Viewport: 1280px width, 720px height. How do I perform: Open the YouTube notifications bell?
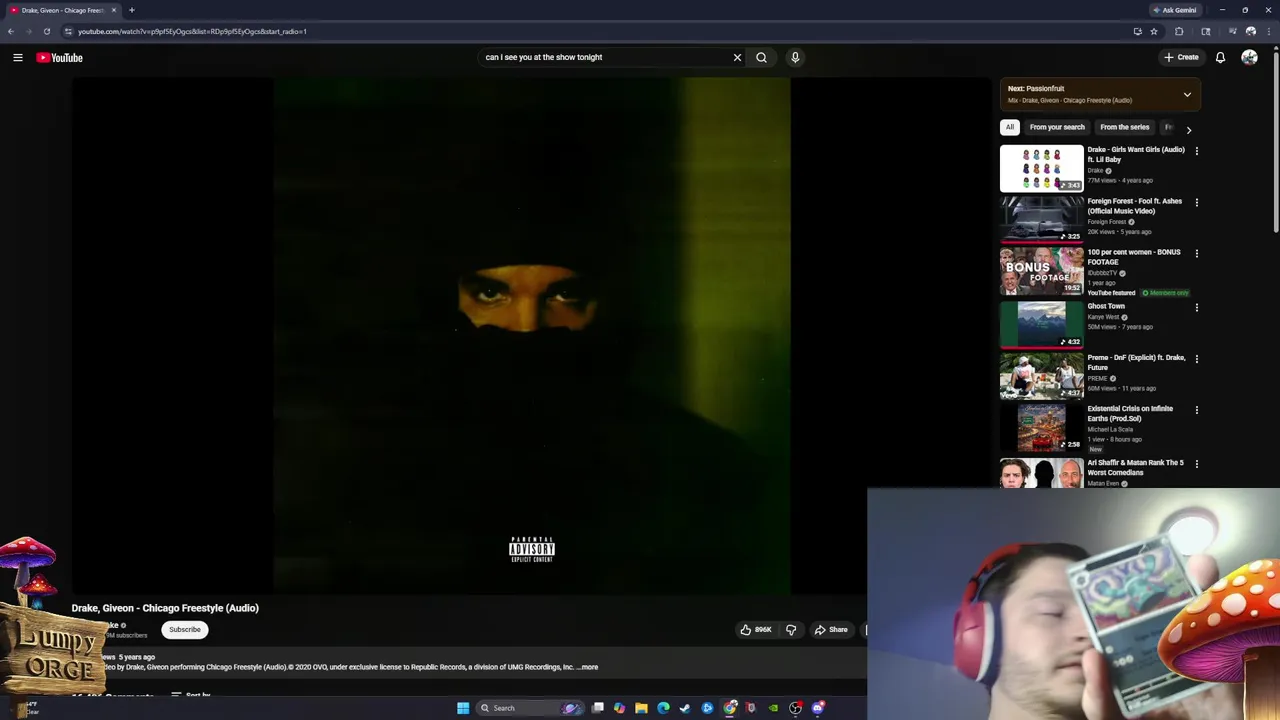(1220, 57)
